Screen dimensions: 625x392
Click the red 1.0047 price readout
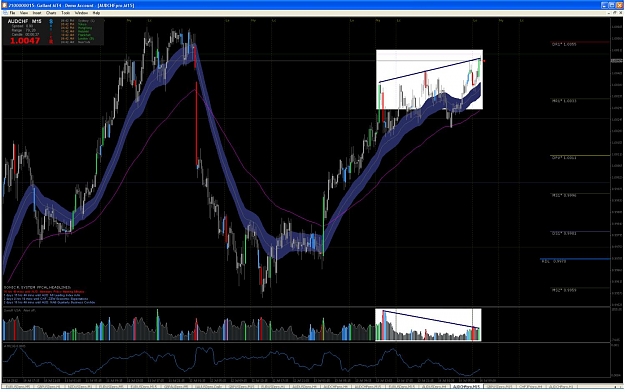pyautogui.click(x=25, y=40)
